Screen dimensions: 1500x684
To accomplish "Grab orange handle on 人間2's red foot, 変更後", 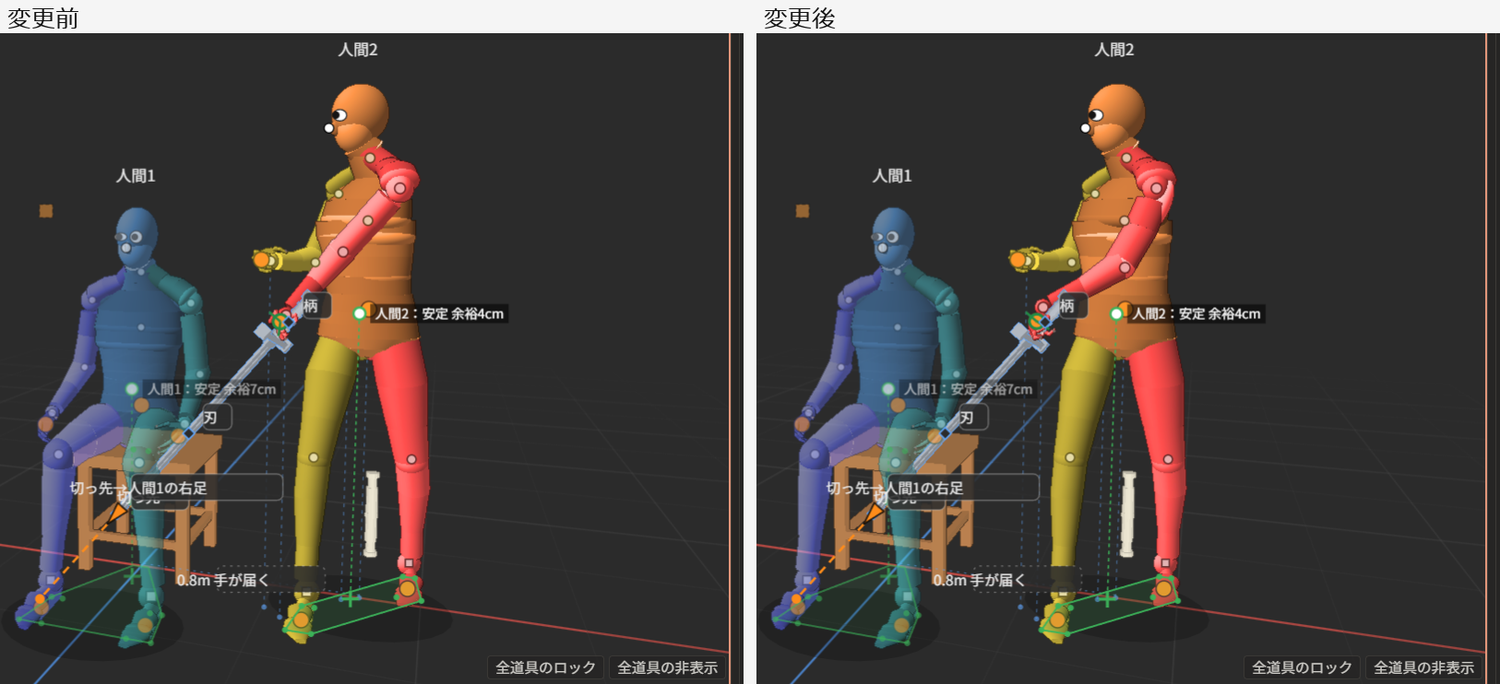I will tap(1163, 589).
